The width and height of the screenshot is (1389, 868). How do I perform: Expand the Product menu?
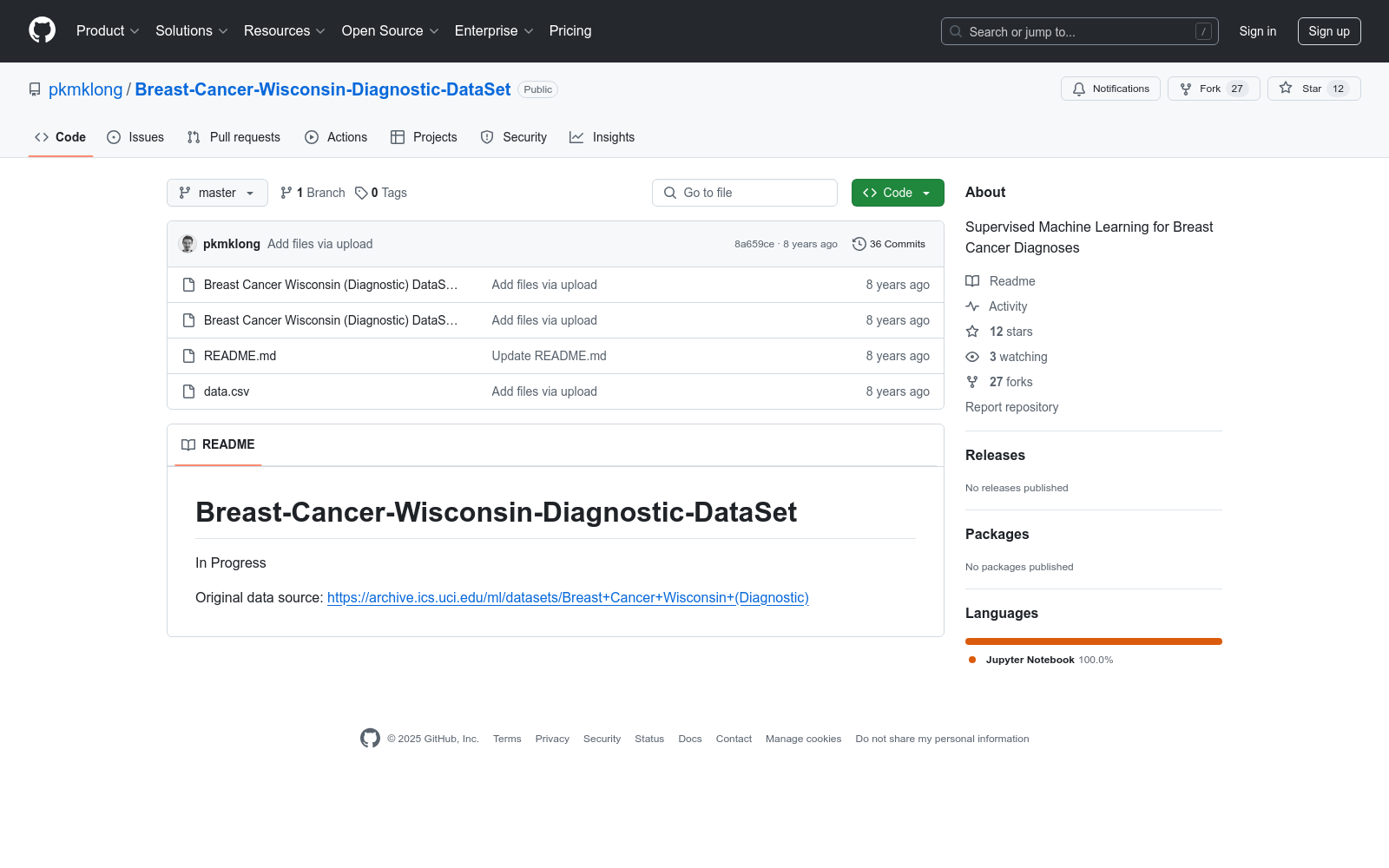[108, 31]
